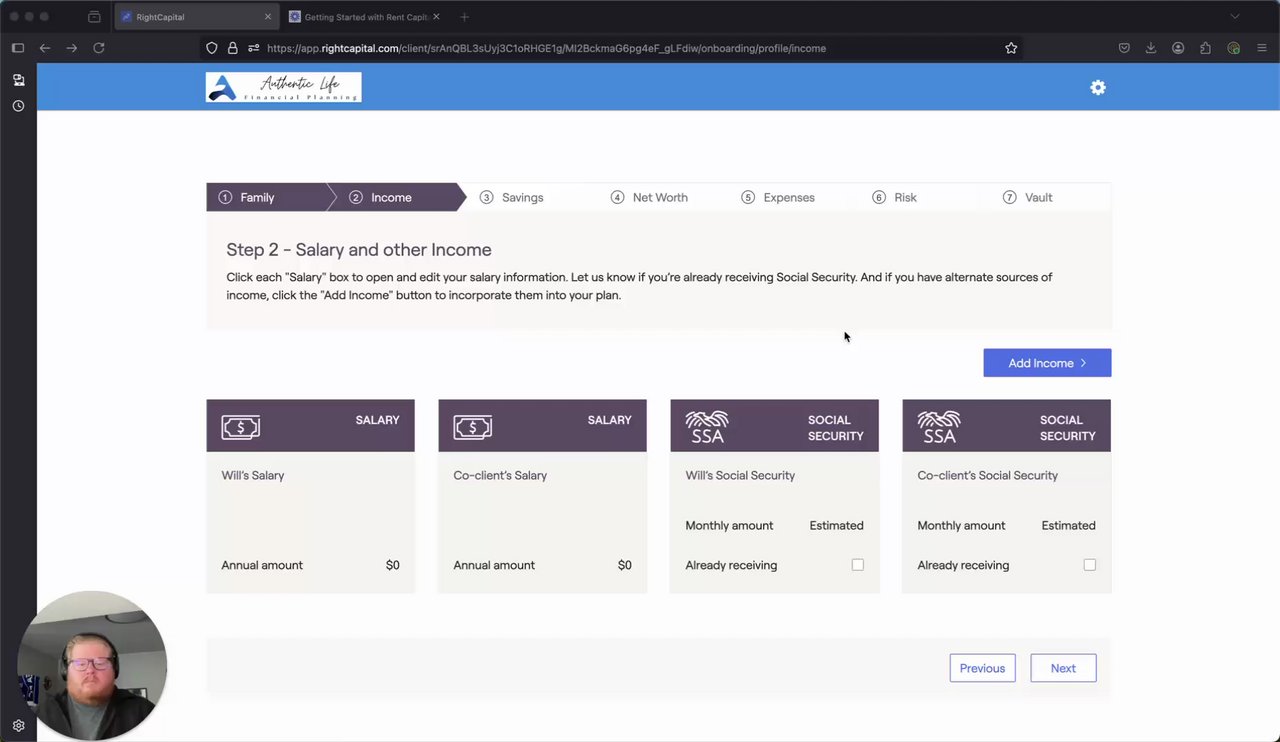Click Co-client's Salary cash icon

tap(473, 427)
